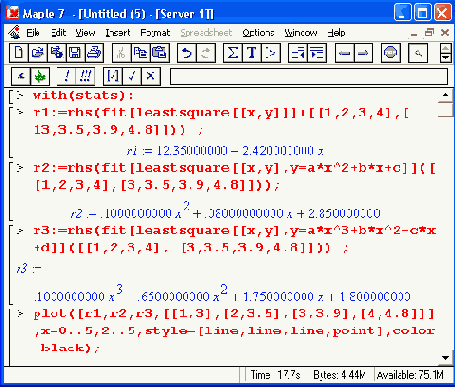Click the toolbar stepper arrows at far right

coord(446,53)
